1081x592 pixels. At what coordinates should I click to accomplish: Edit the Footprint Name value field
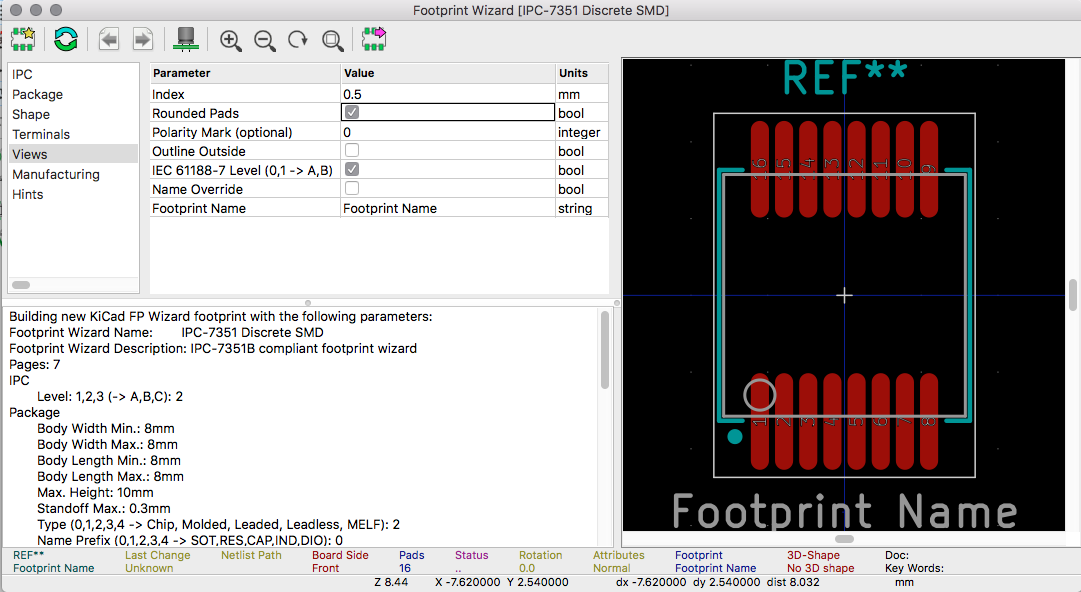[x=448, y=208]
